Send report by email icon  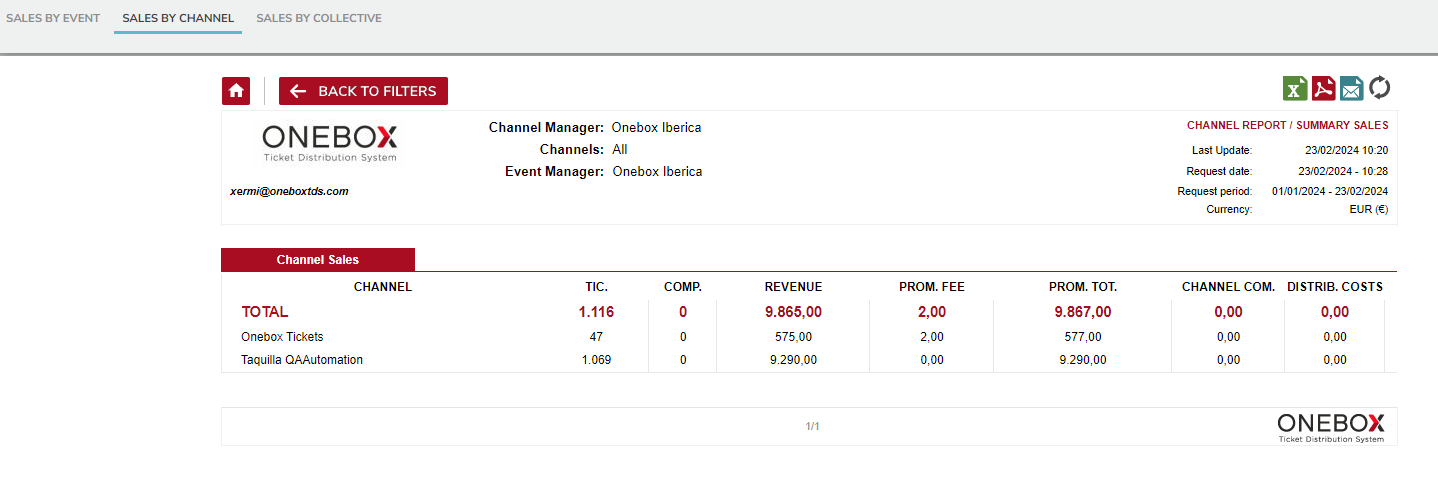pyautogui.click(x=1351, y=88)
